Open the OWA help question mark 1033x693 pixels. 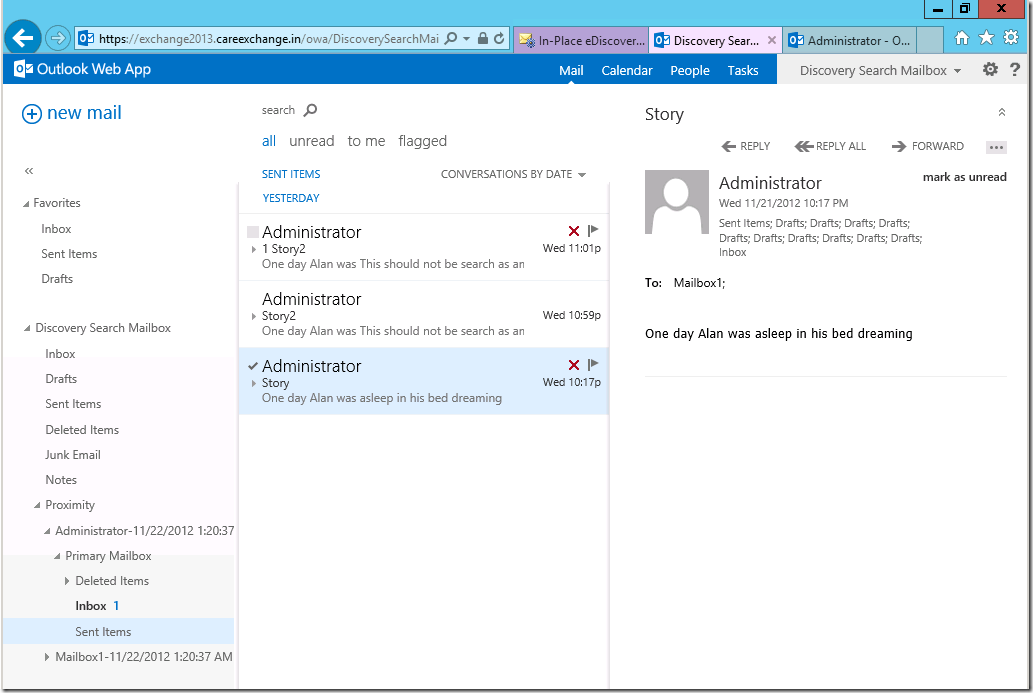pos(1015,69)
